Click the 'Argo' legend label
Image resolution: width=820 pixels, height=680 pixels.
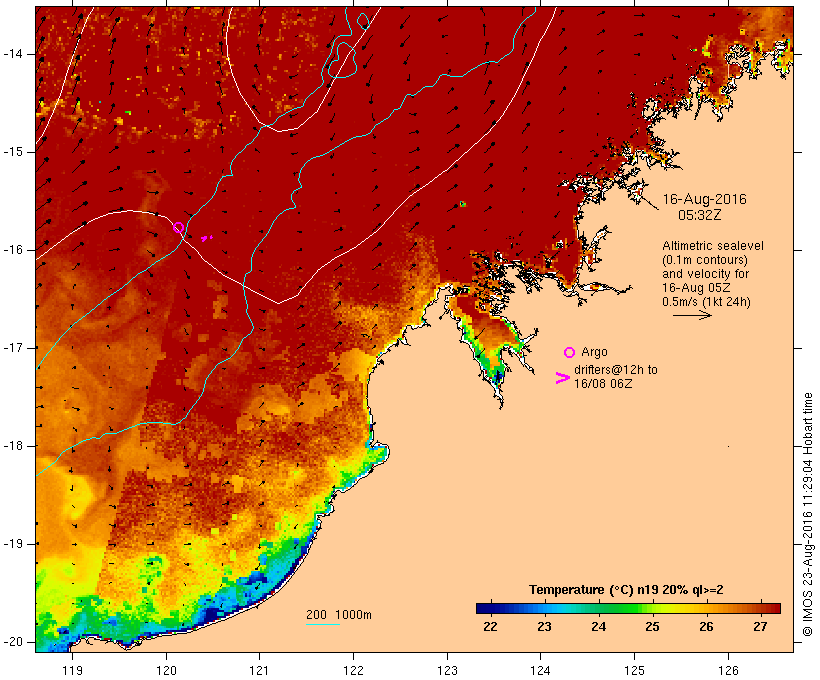pos(594,352)
